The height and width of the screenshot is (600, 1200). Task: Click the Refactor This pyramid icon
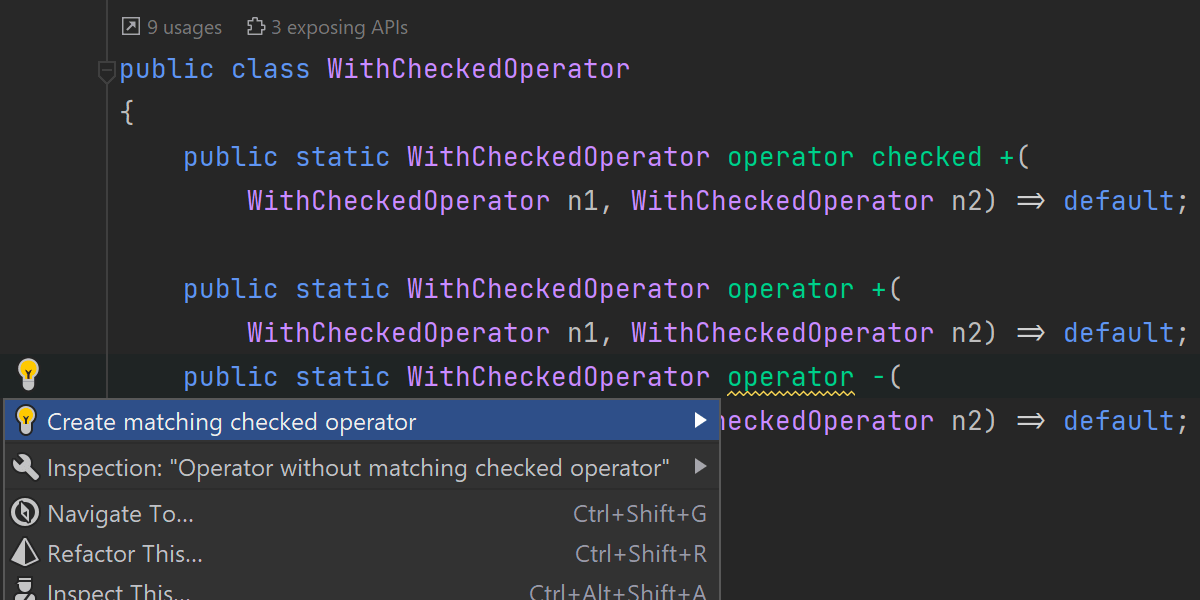pyautogui.click(x=25, y=552)
